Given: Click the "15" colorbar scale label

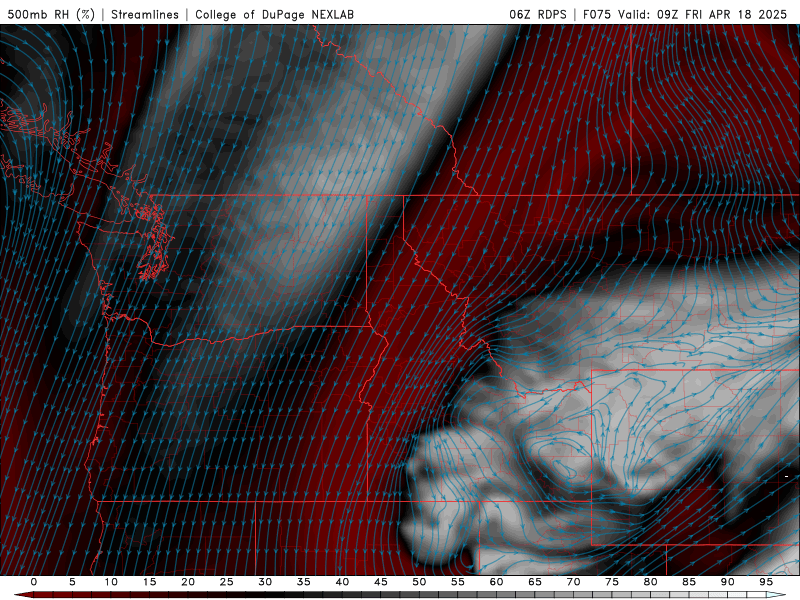Looking at the screenshot, I should click(x=149, y=582).
